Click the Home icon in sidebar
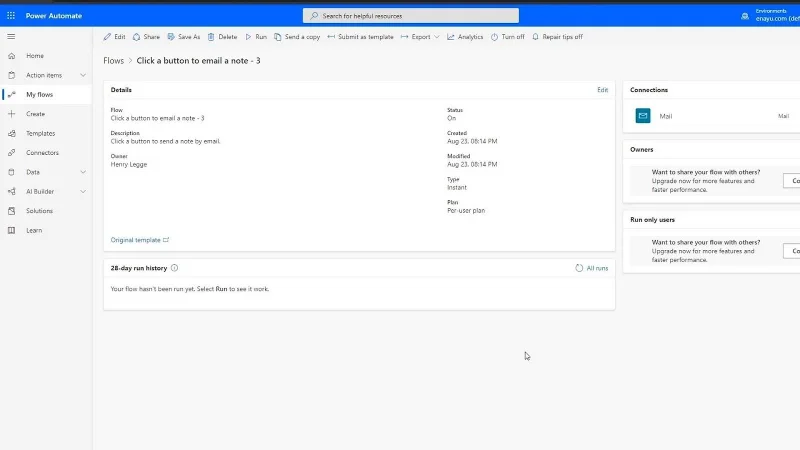This screenshot has height=450, width=800. click(12, 56)
